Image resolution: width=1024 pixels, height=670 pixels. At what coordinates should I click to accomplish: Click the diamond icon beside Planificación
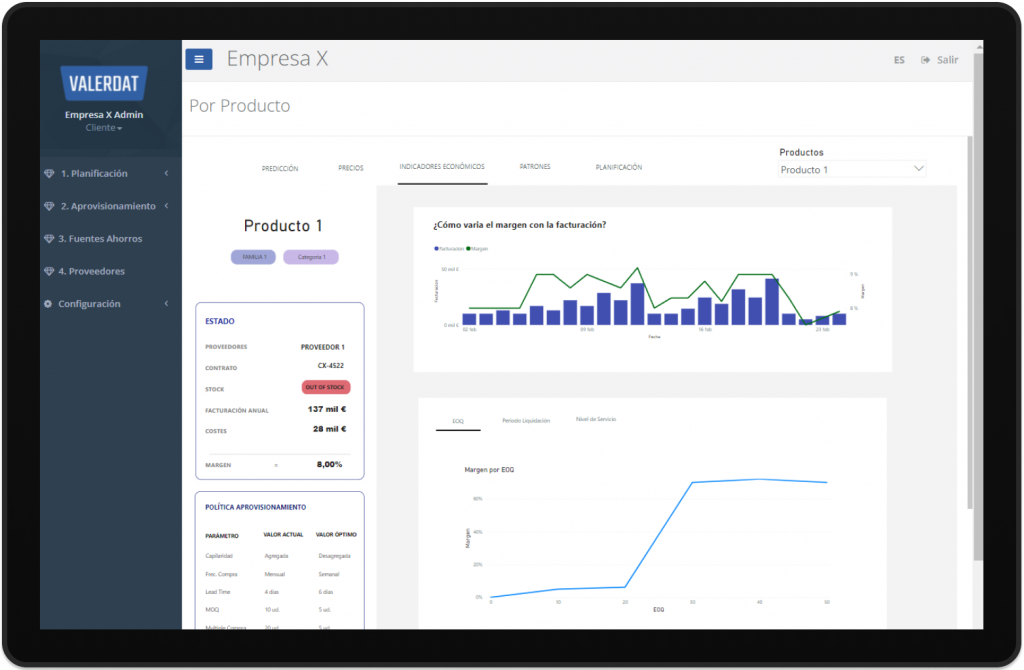point(49,174)
